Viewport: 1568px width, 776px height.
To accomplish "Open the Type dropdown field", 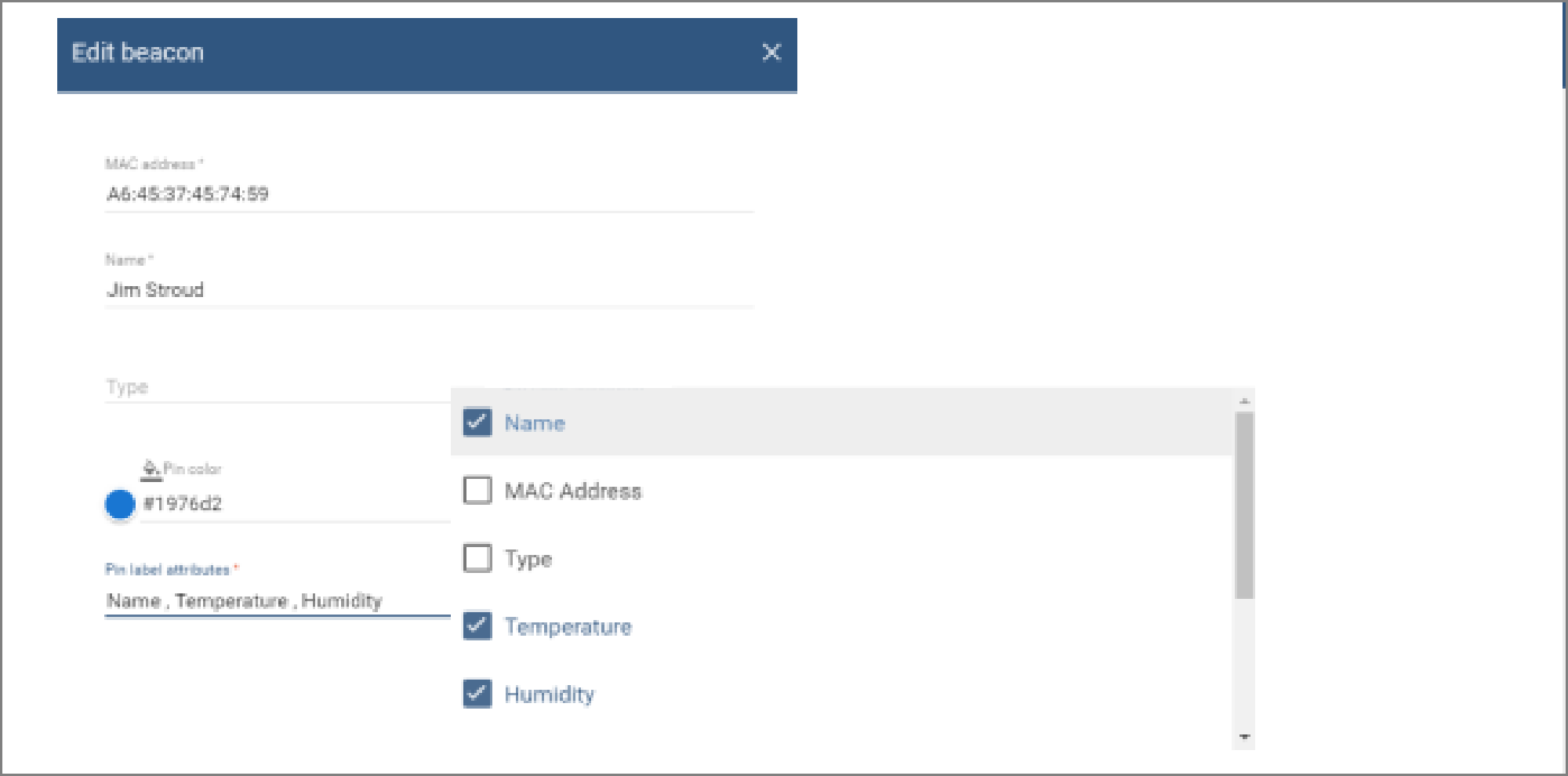I will click(x=278, y=387).
